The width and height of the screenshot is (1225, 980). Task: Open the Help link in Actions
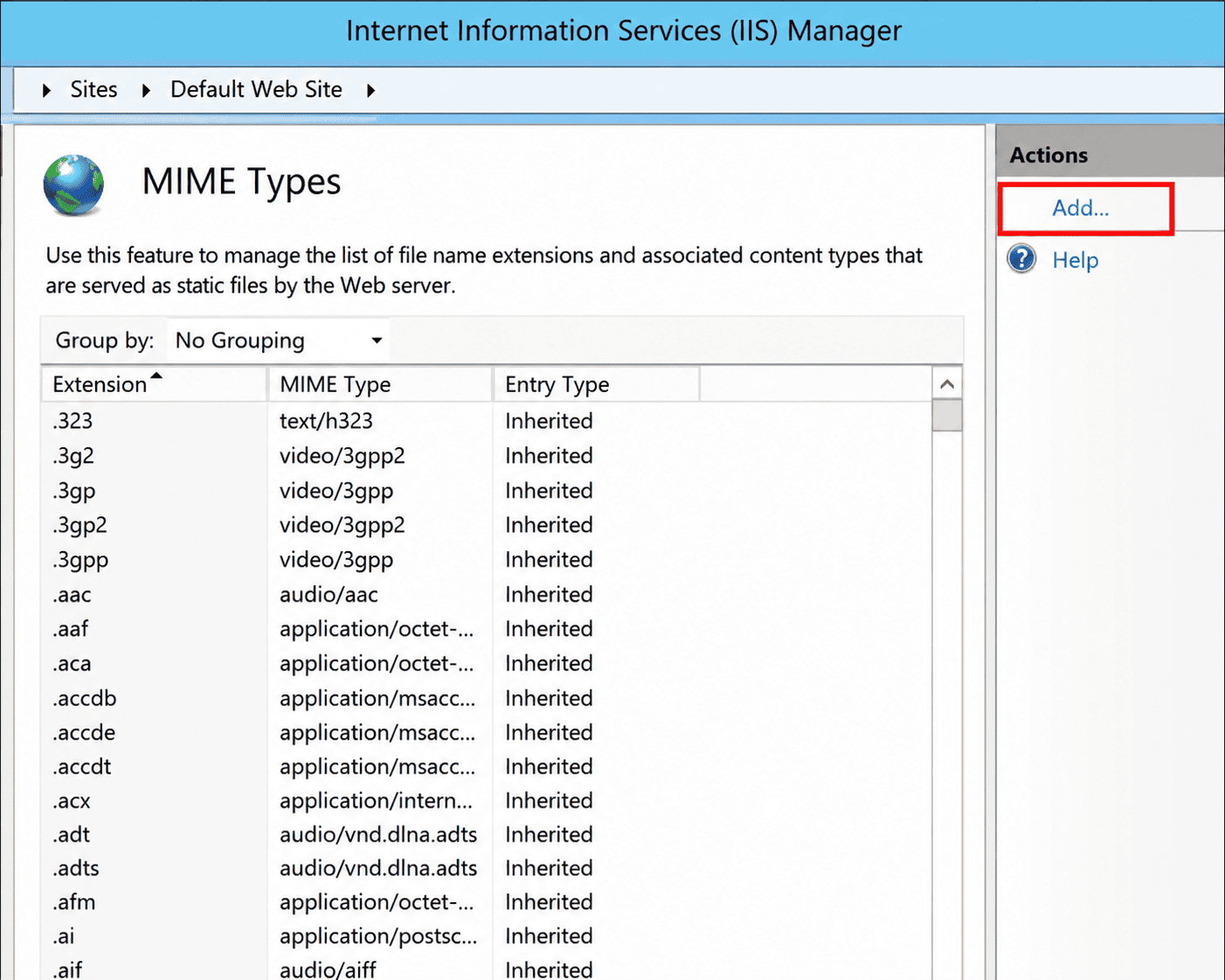[1075, 260]
